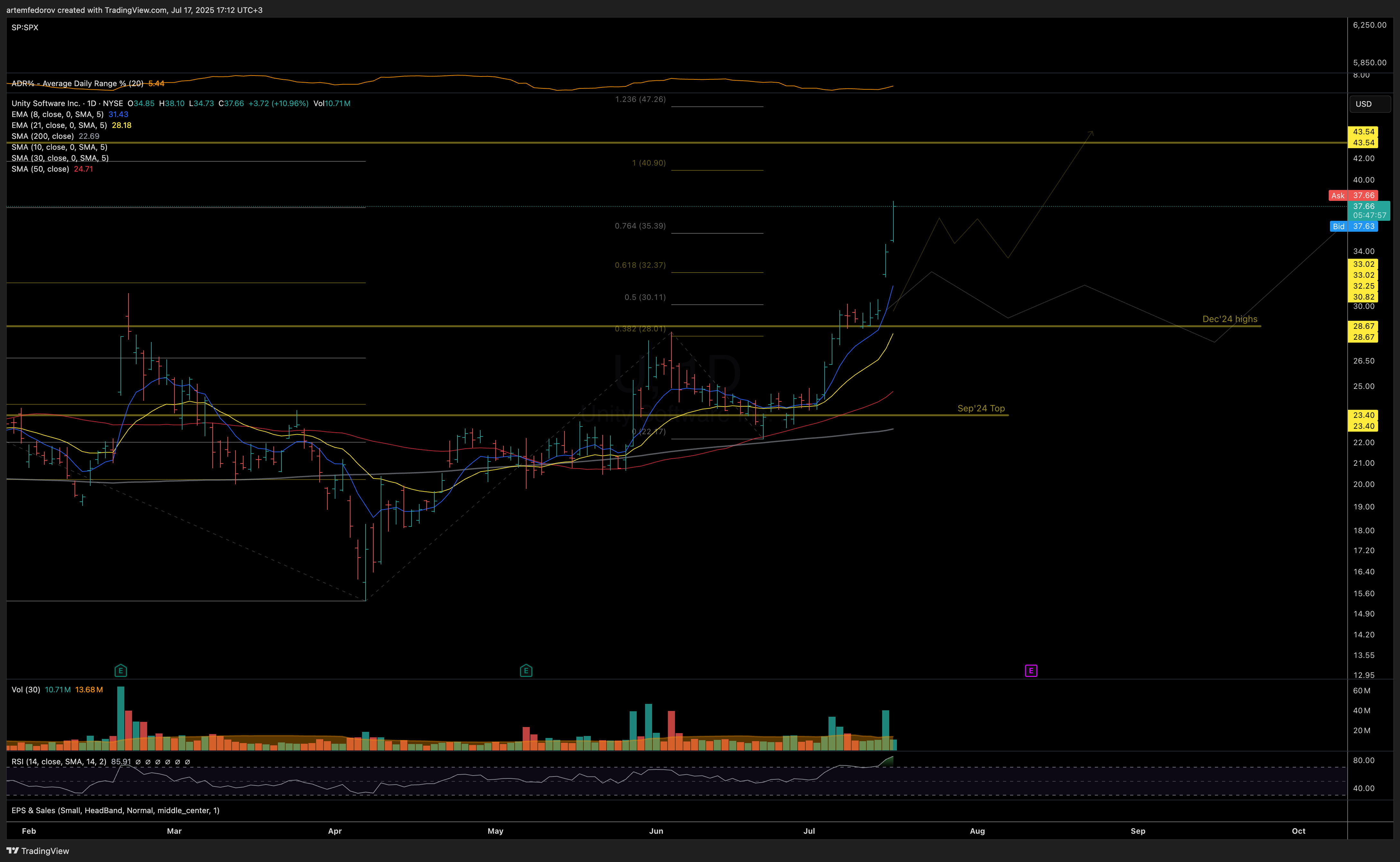This screenshot has height=862, width=1400.
Task: Click the Feb label on time axis
Action: (29, 831)
